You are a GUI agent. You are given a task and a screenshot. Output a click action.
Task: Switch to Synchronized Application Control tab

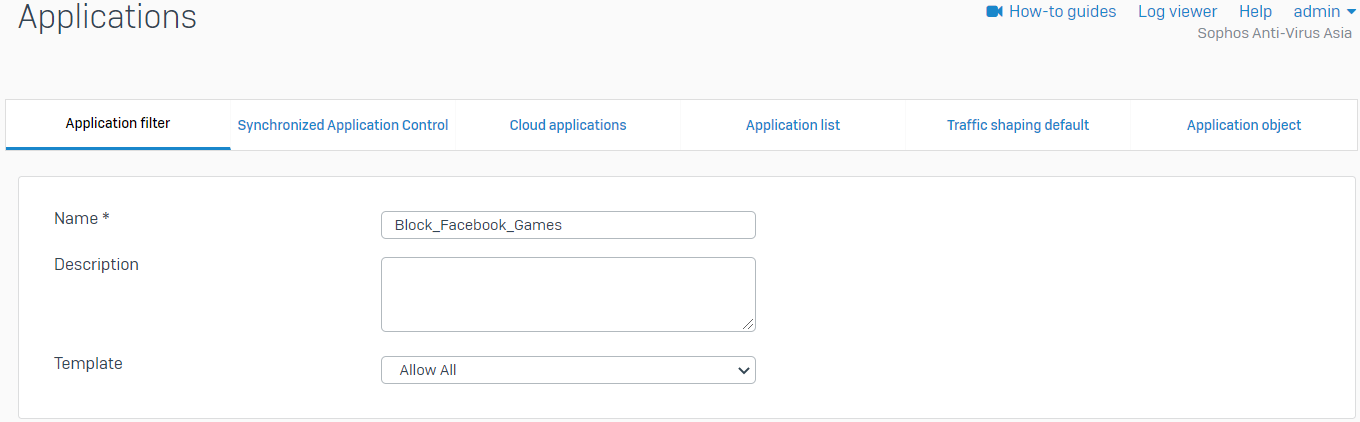click(x=343, y=125)
